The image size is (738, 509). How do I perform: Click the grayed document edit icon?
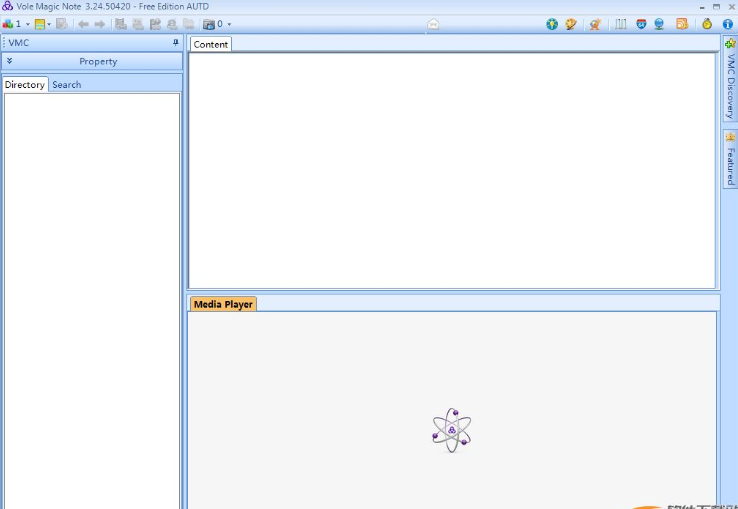(62, 24)
